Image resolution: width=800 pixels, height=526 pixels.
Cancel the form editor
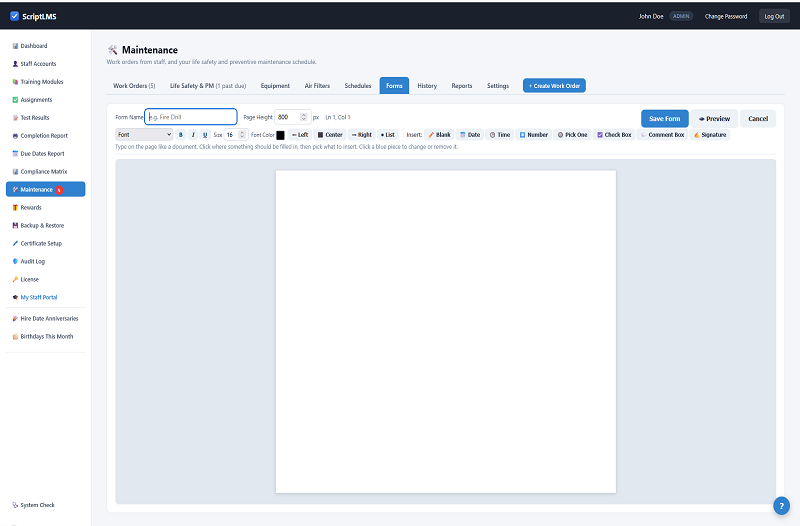pyautogui.click(x=758, y=118)
